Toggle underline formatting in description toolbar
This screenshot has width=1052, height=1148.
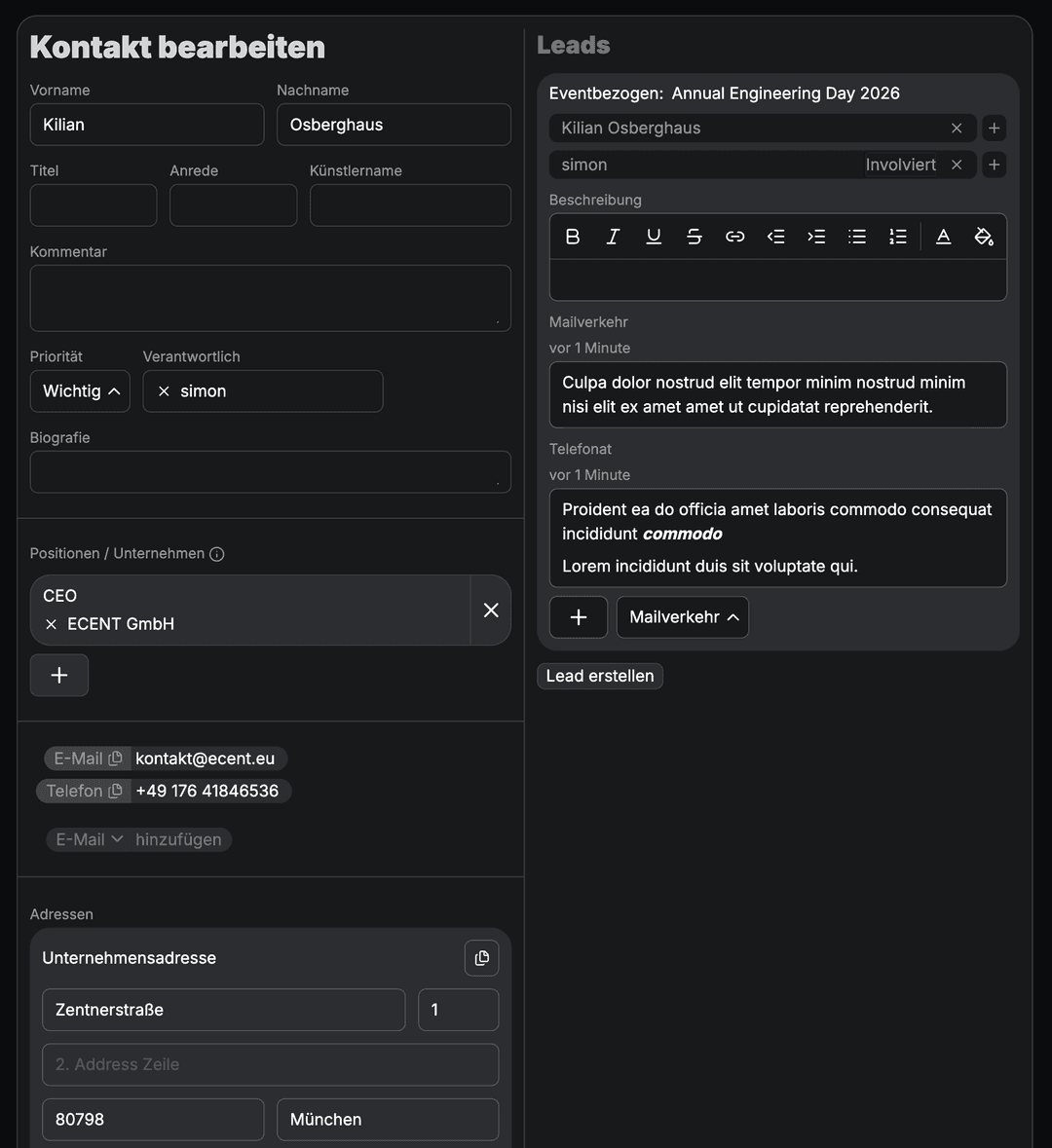[654, 237]
